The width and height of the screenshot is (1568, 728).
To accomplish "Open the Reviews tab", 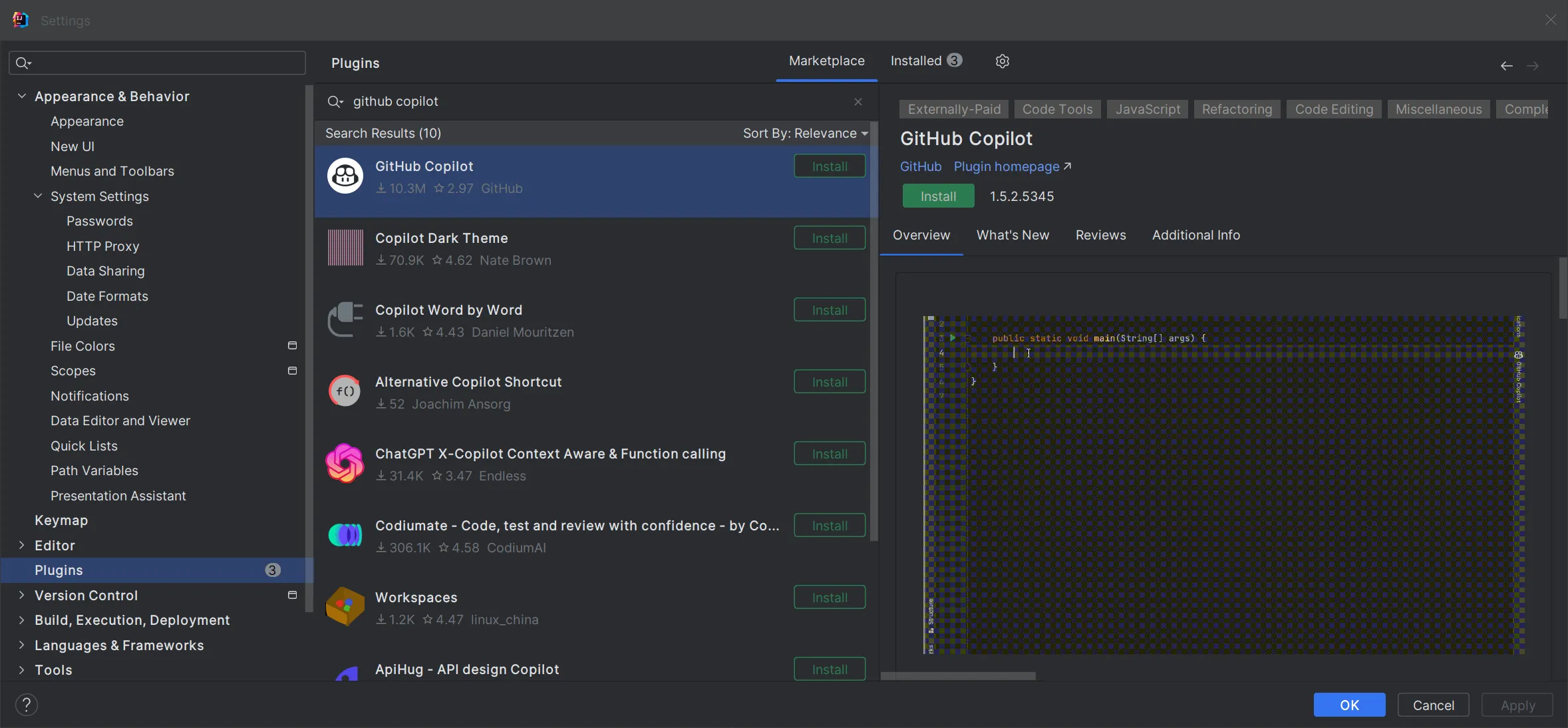I will [x=1100, y=236].
